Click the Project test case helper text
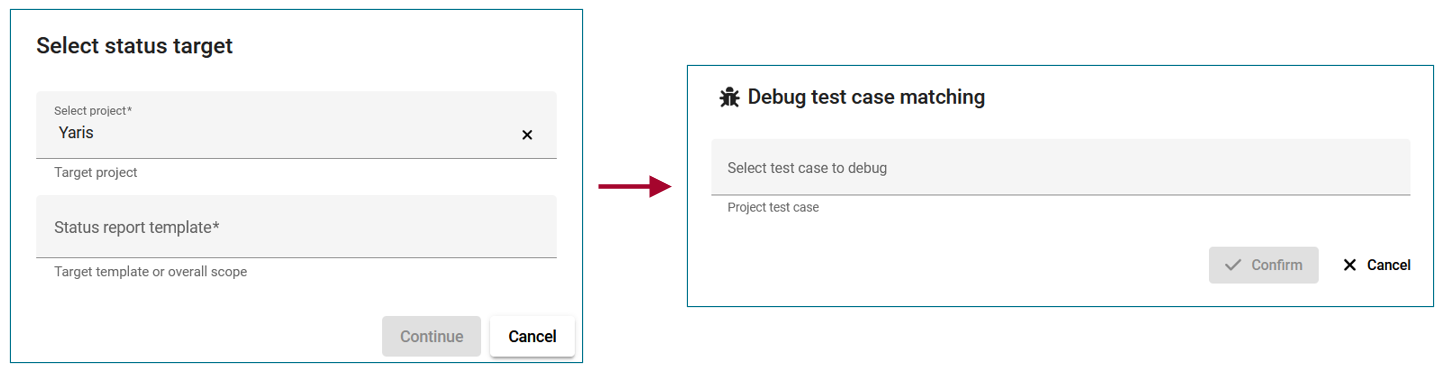Image resolution: width=1447 pixels, height=374 pixels. coord(773,207)
